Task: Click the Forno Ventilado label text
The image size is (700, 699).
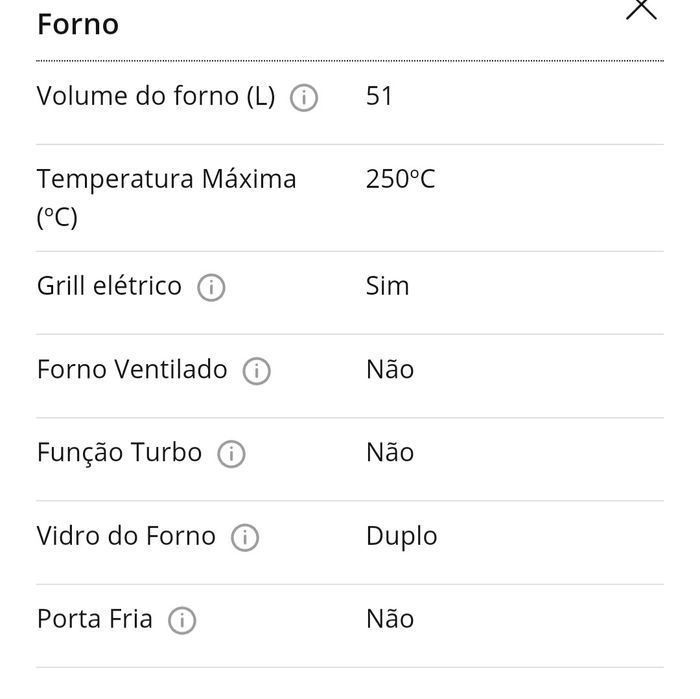Action: [132, 369]
